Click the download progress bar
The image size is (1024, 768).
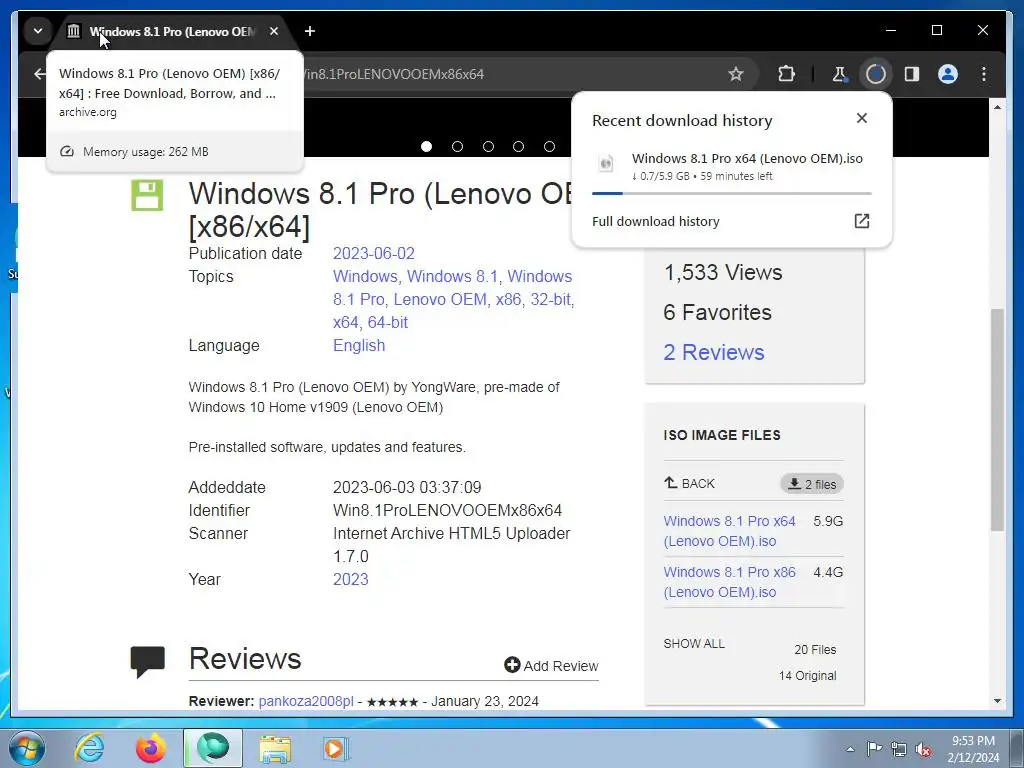pos(731,193)
